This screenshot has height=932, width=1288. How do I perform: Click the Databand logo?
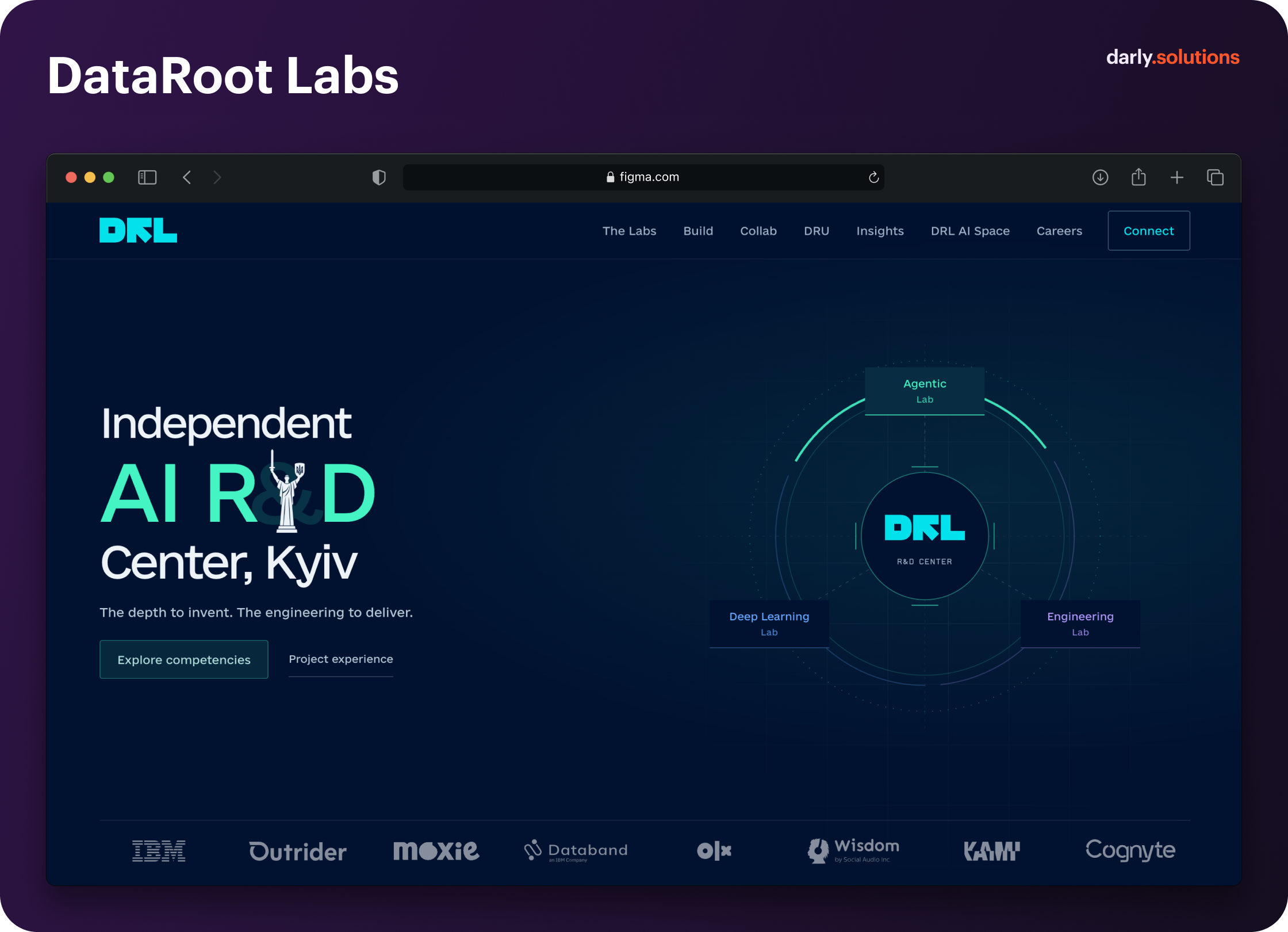click(576, 850)
